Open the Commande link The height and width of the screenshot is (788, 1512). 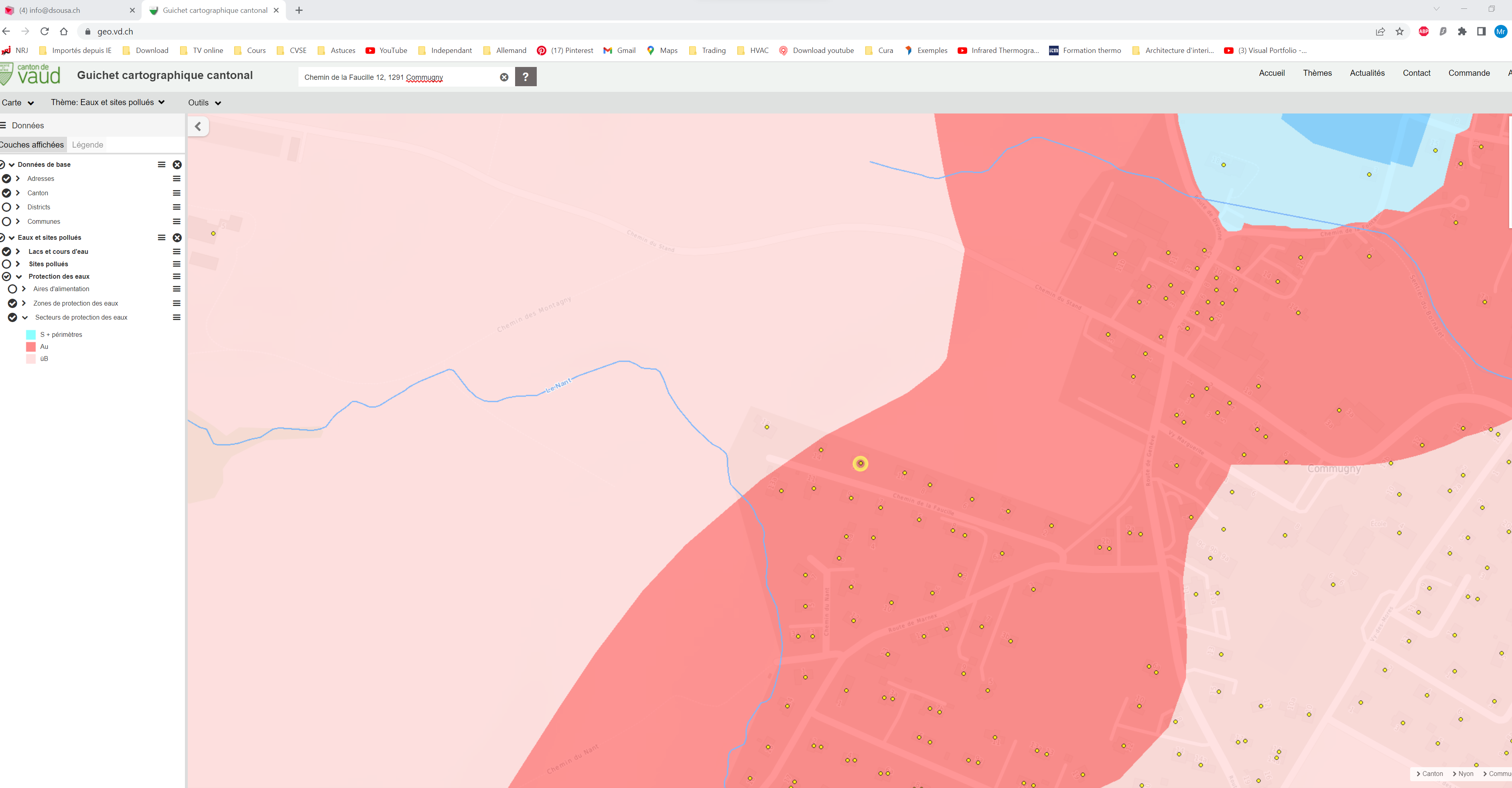[1469, 73]
